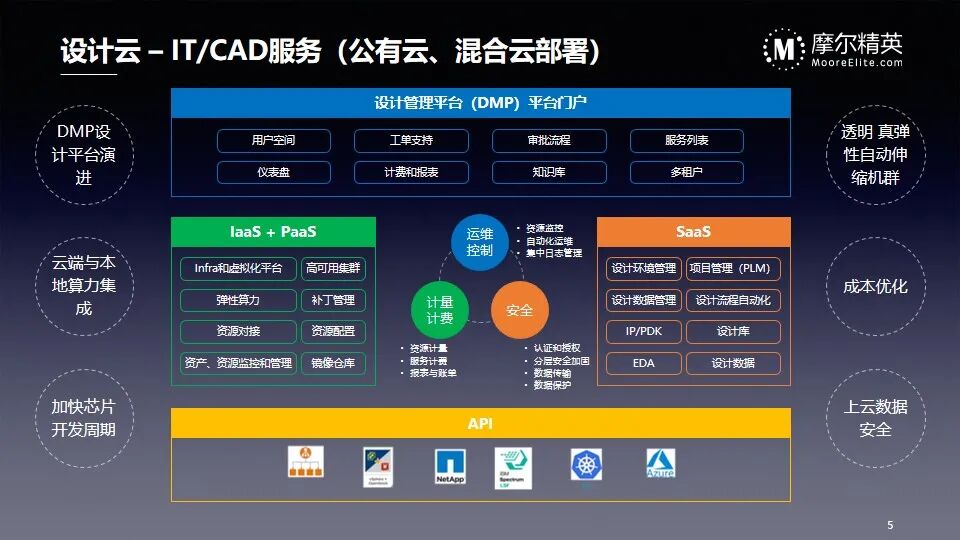Screen dimensions: 960x540
Task: Open the 镜像仓库 box
Action: pyautogui.click(x=333, y=364)
